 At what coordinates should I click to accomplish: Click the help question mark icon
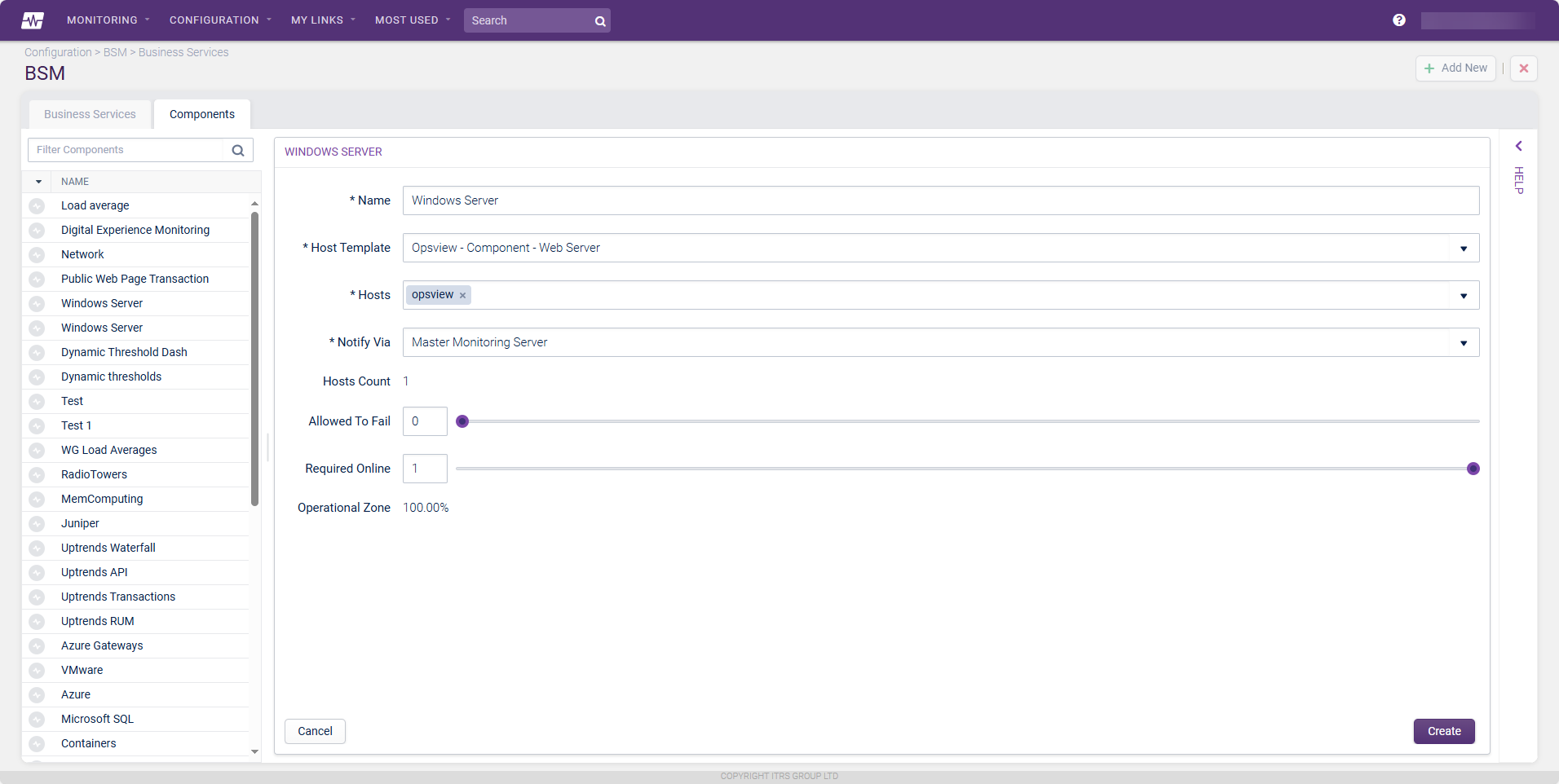[x=1399, y=20]
